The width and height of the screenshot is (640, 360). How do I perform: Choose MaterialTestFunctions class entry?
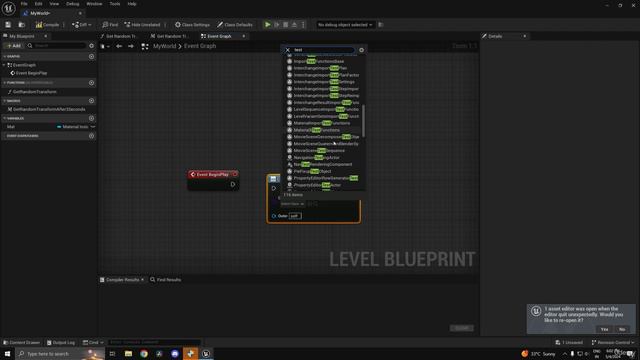coord(316,130)
